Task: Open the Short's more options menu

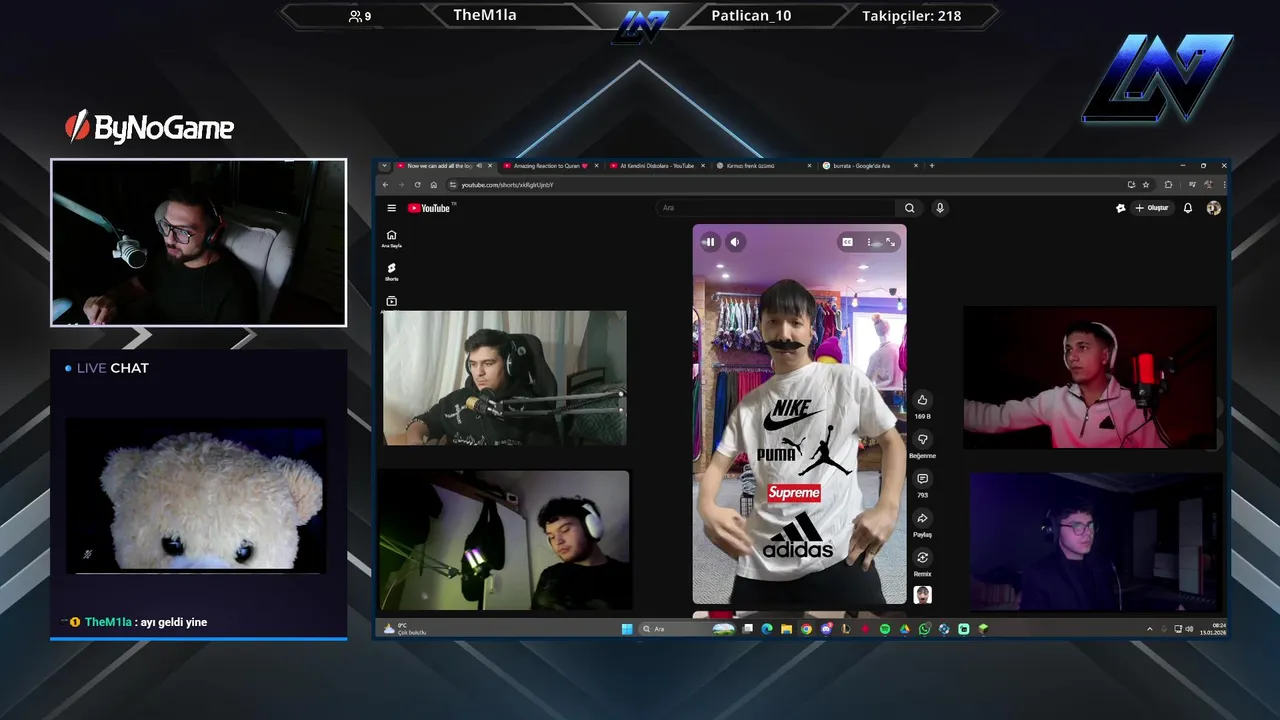Action: [x=869, y=242]
